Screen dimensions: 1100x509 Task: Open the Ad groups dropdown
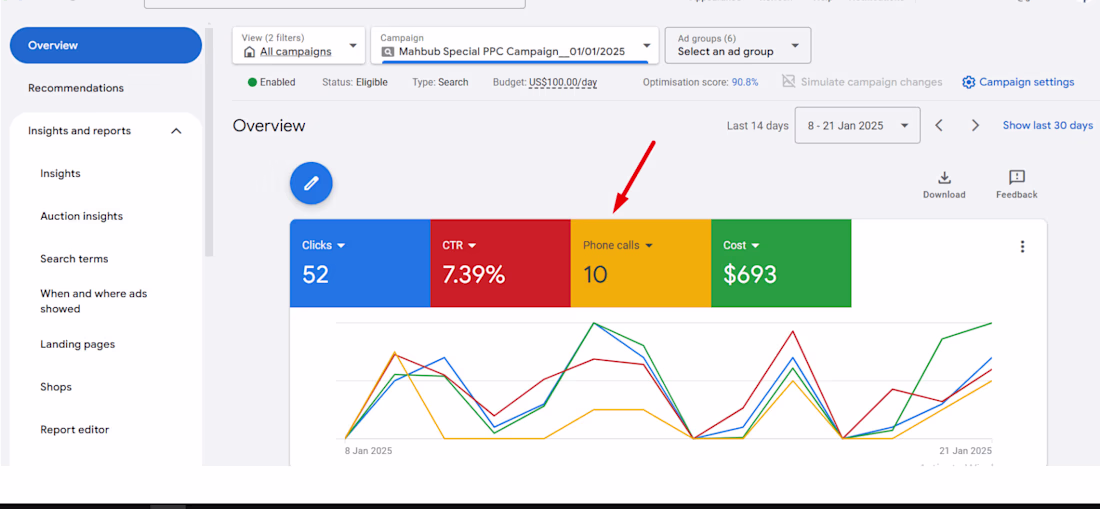[738, 46]
